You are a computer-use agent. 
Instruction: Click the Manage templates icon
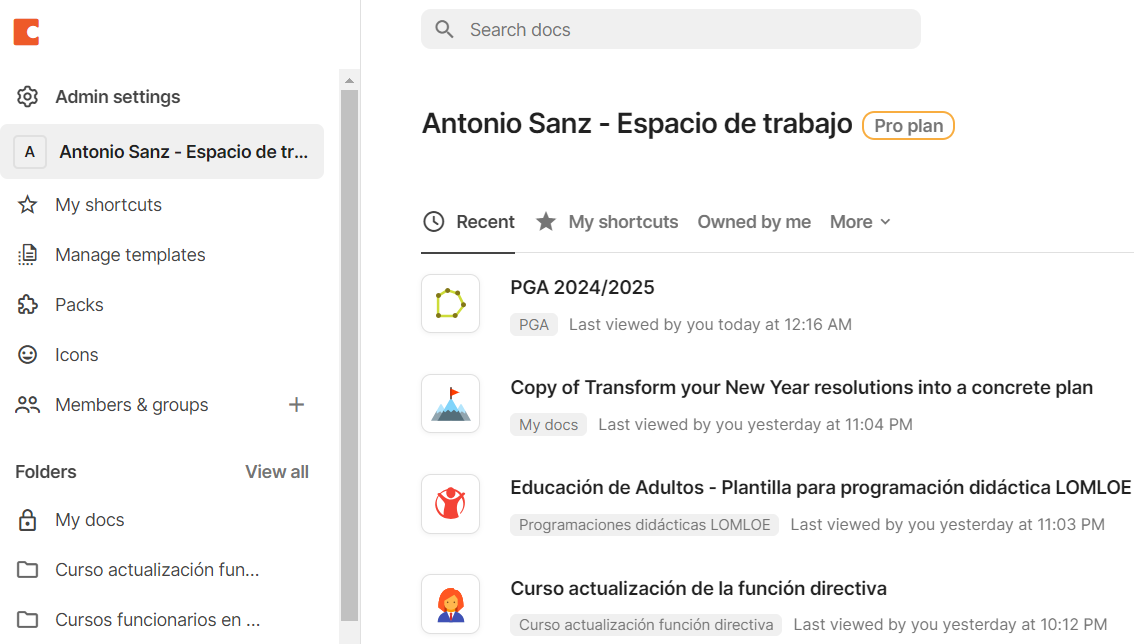pyautogui.click(x=27, y=255)
